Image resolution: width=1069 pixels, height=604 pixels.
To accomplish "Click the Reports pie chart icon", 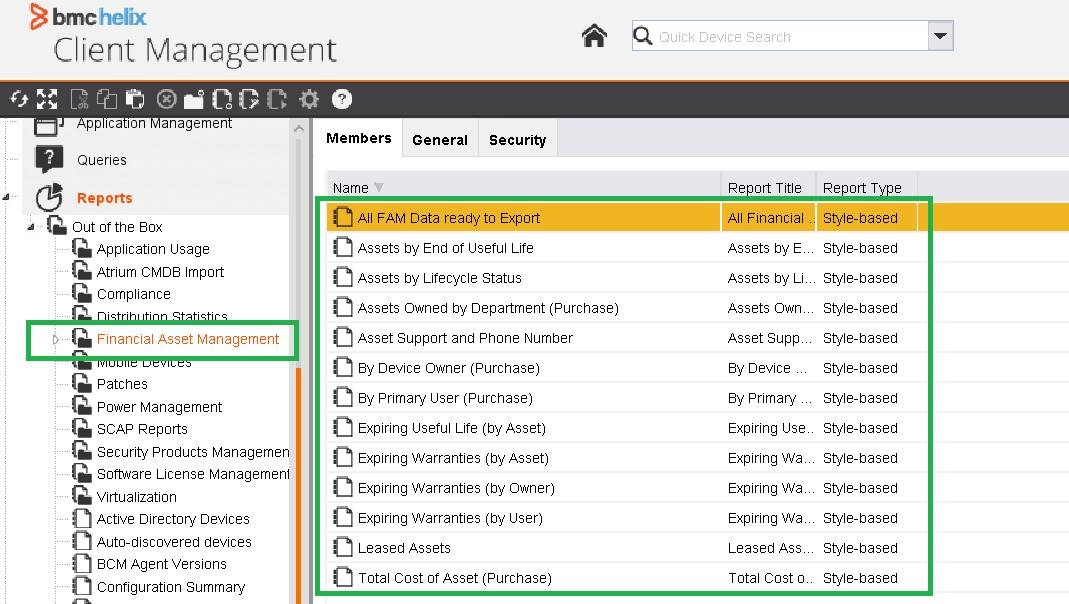I will (x=49, y=197).
